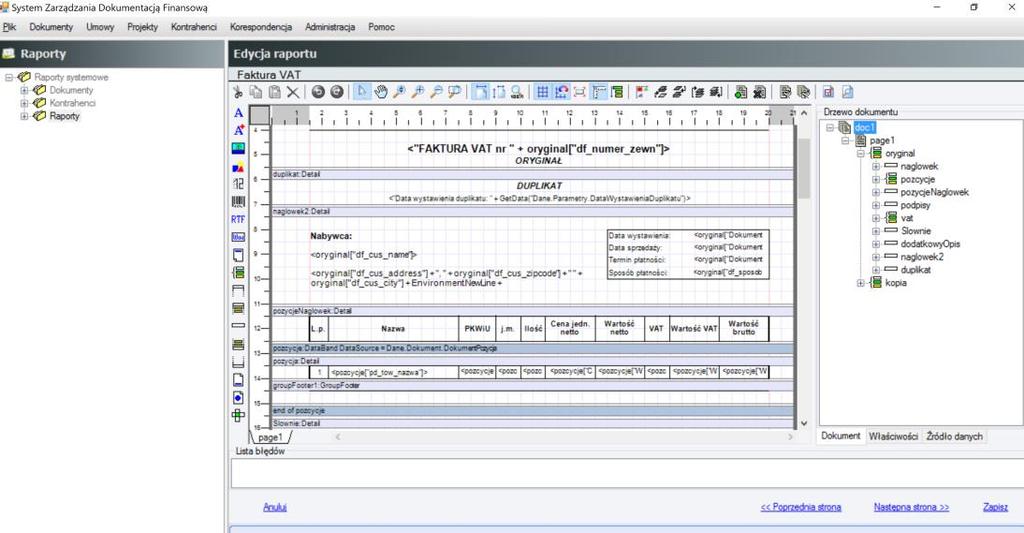This screenshot has height=533, width=1024.
Task: Expand the Raporty folder node
Action: pos(24,116)
